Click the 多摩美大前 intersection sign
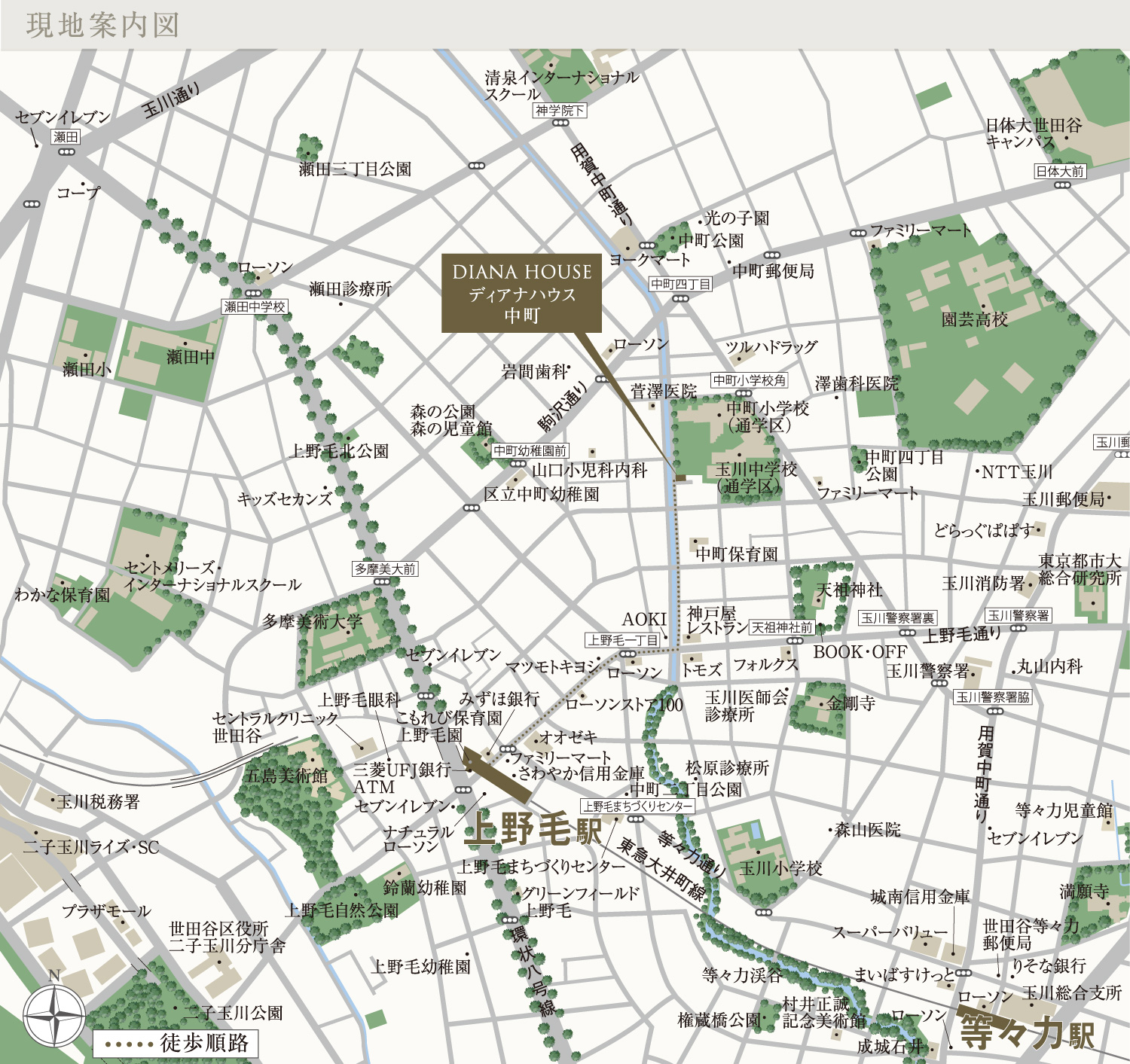This screenshot has height=1064, width=1130. click(x=385, y=569)
